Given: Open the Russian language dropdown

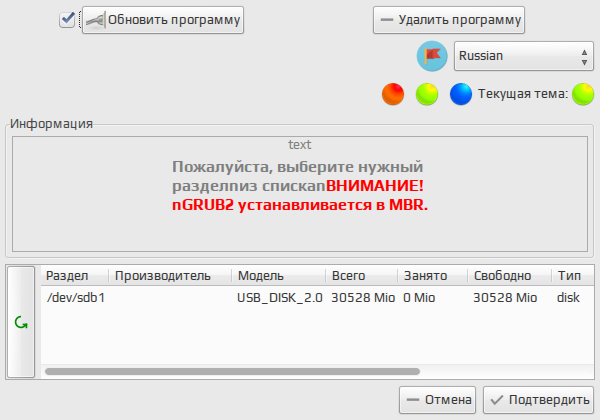Looking at the screenshot, I should point(523,56).
